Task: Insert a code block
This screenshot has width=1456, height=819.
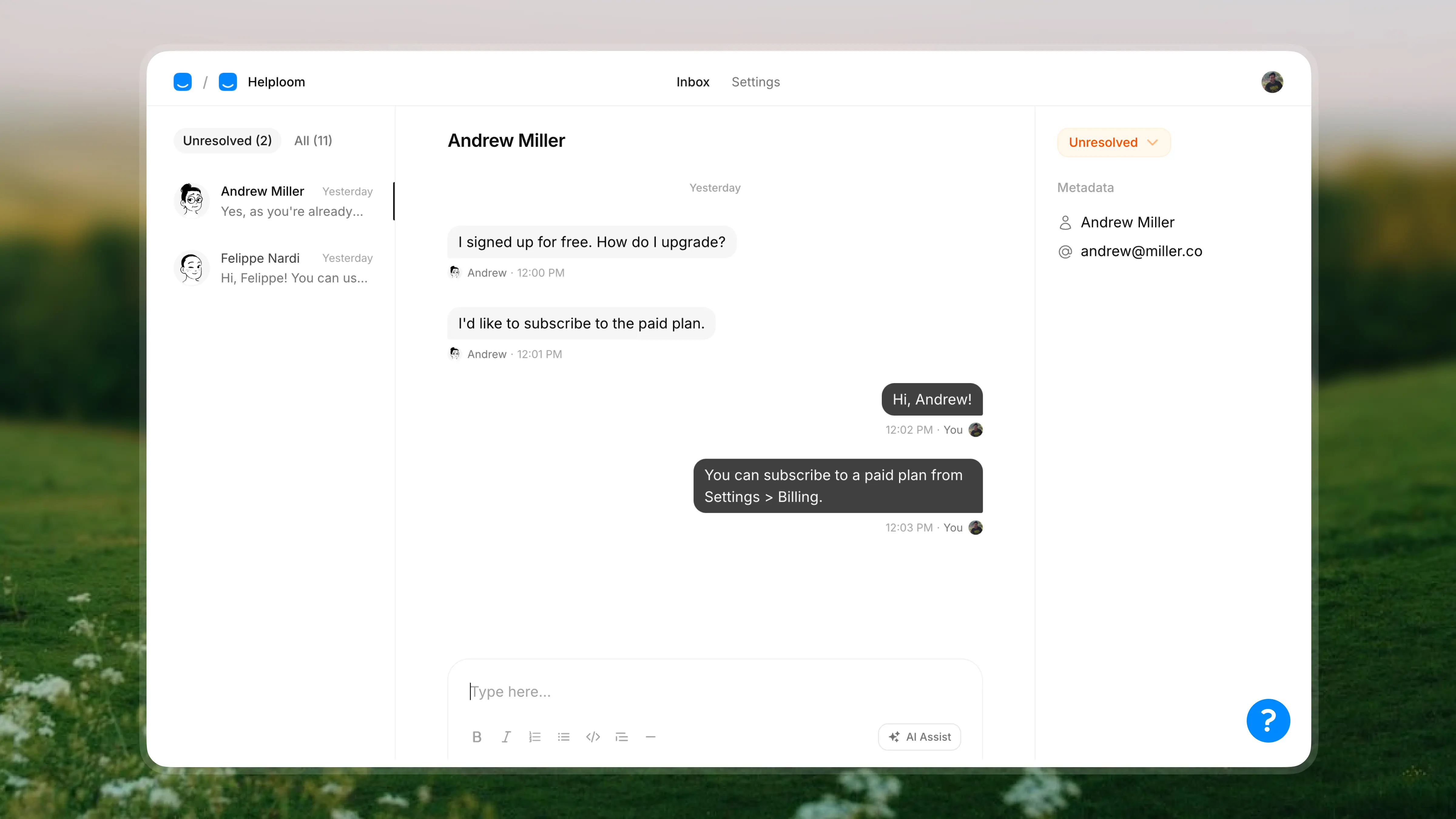Action: pyautogui.click(x=592, y=736)
